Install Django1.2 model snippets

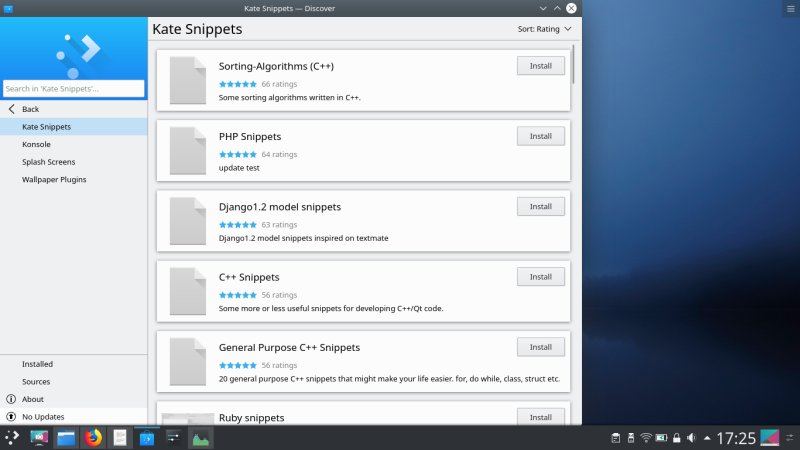pos(541,207)
